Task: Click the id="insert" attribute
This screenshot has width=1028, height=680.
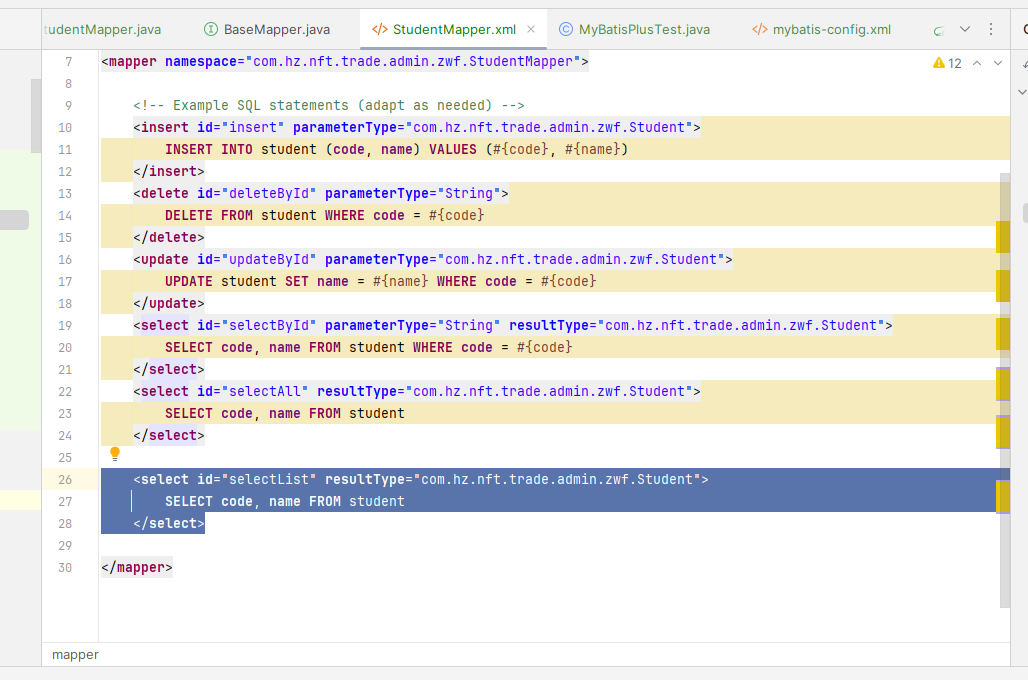Action: point(240,127)
